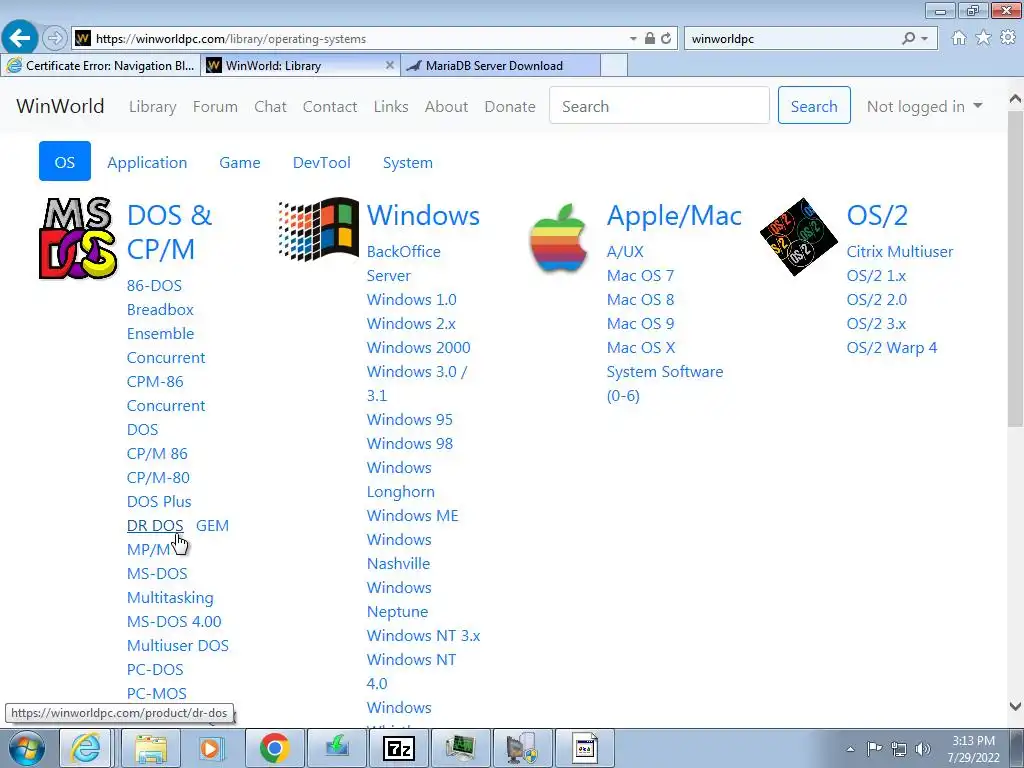The width and height of the screenshot is (1024, 768).
Task: Switch to the Certificate Error tab
Action: tap(101, 65)
